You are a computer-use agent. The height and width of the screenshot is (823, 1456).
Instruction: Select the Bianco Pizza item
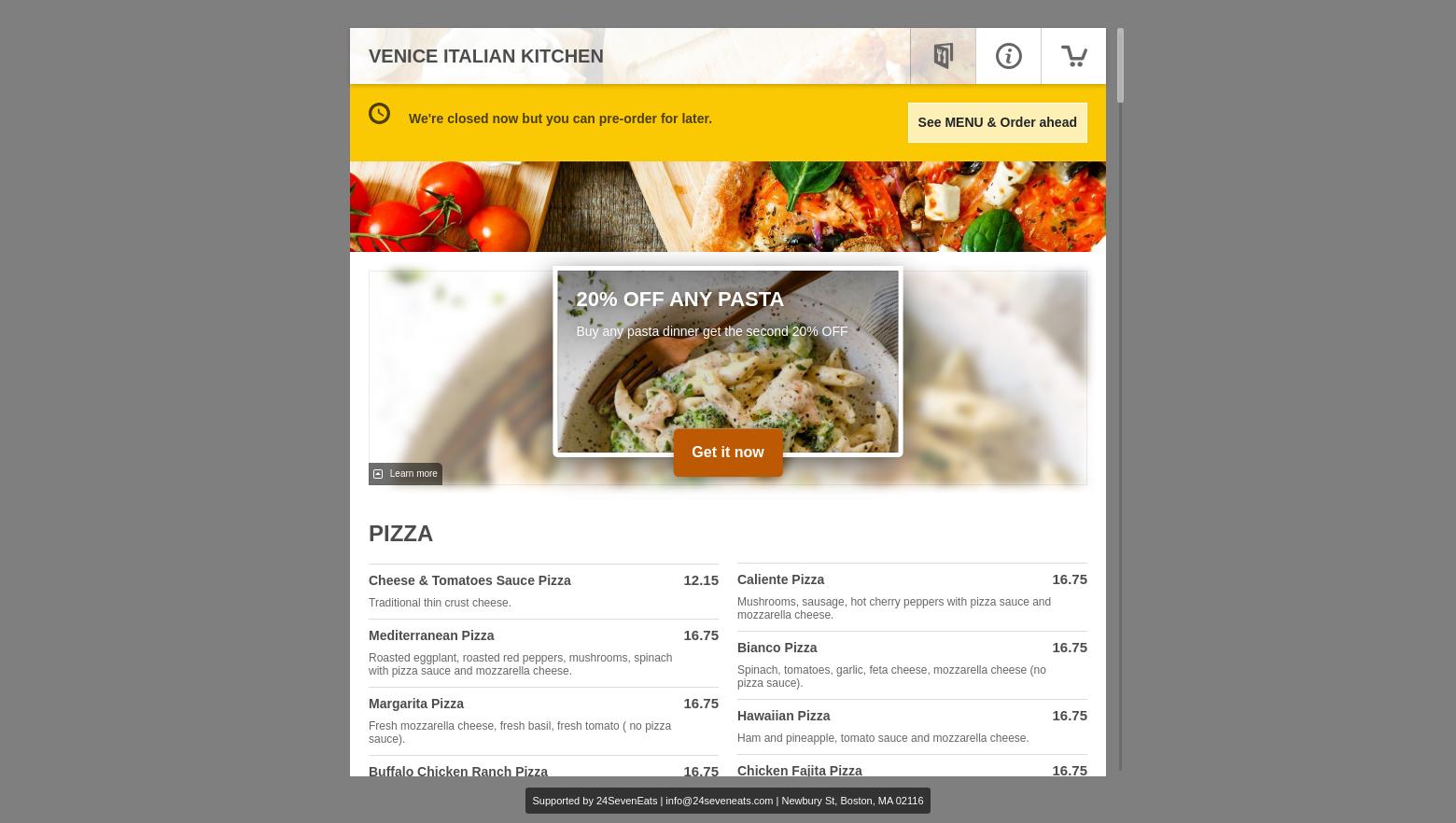coord(912,665)
